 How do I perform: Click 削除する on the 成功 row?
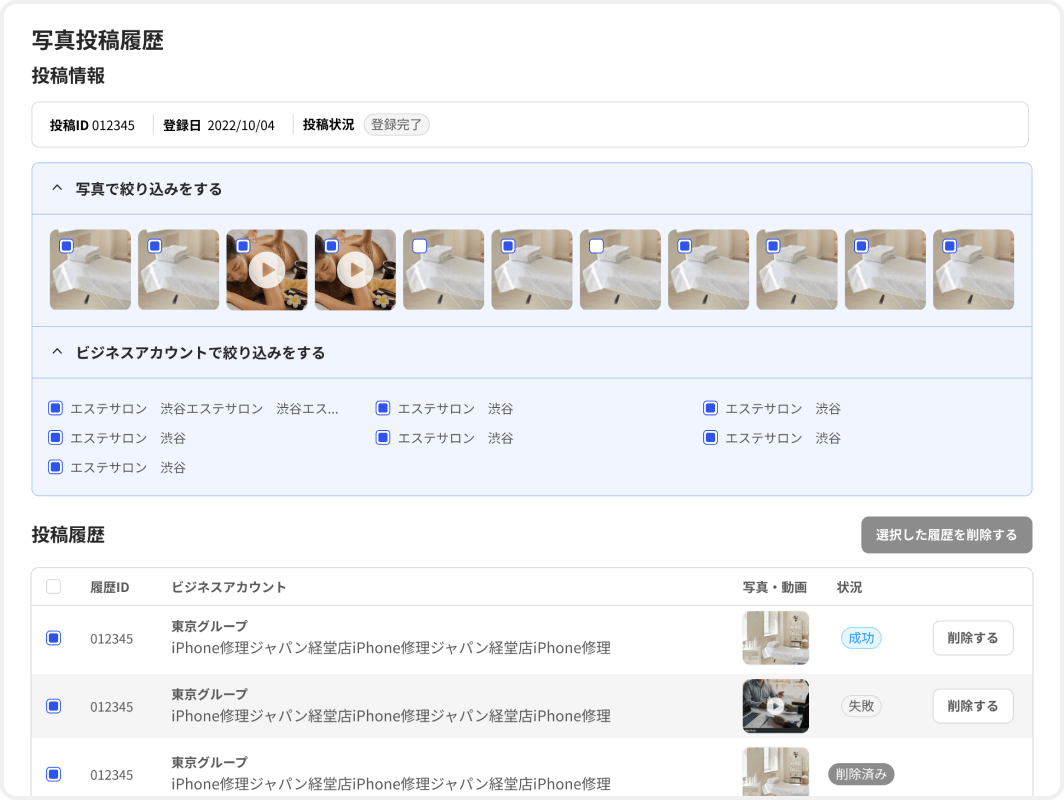[972, 637]
